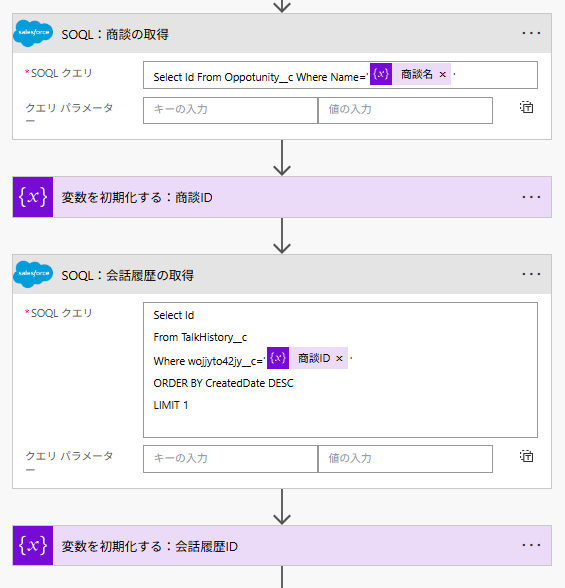Expand the 変数を初期化する:商談ID action
This screenshot has width=565, height=588.
282,197
